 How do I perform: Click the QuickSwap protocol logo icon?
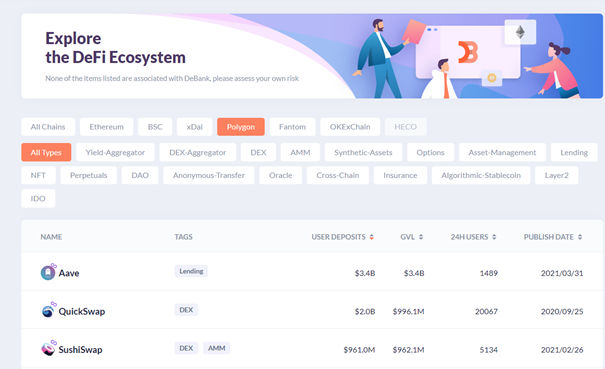coord(48,310)
